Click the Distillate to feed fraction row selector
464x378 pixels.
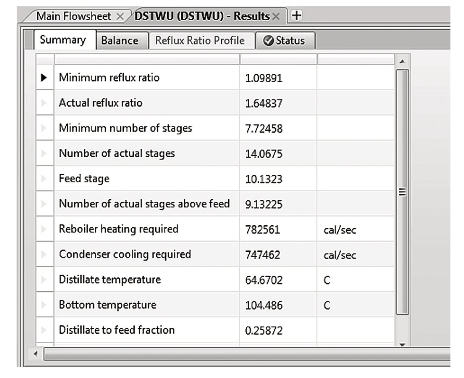point(44,330)
